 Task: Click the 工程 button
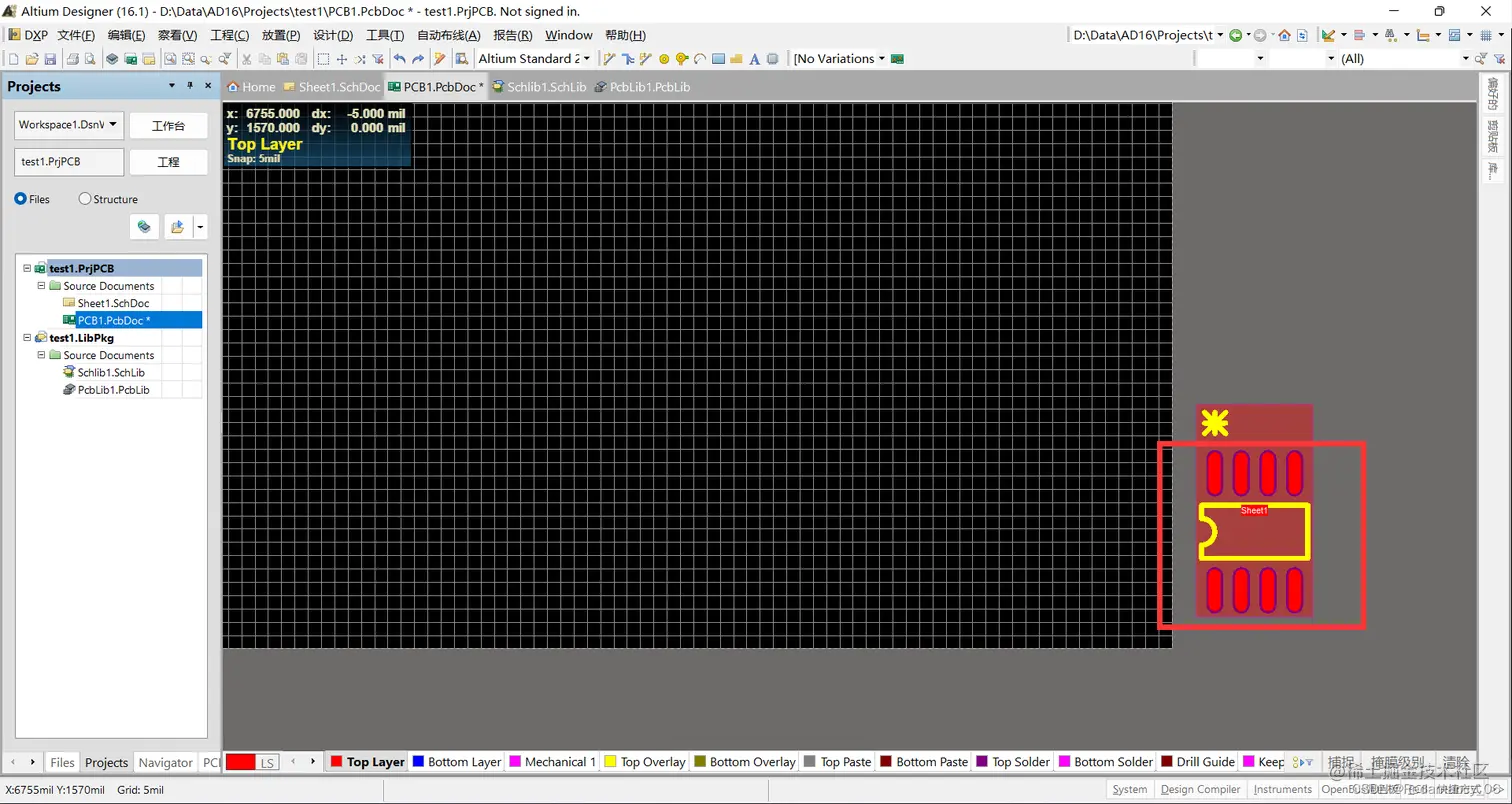pos(168,162)
